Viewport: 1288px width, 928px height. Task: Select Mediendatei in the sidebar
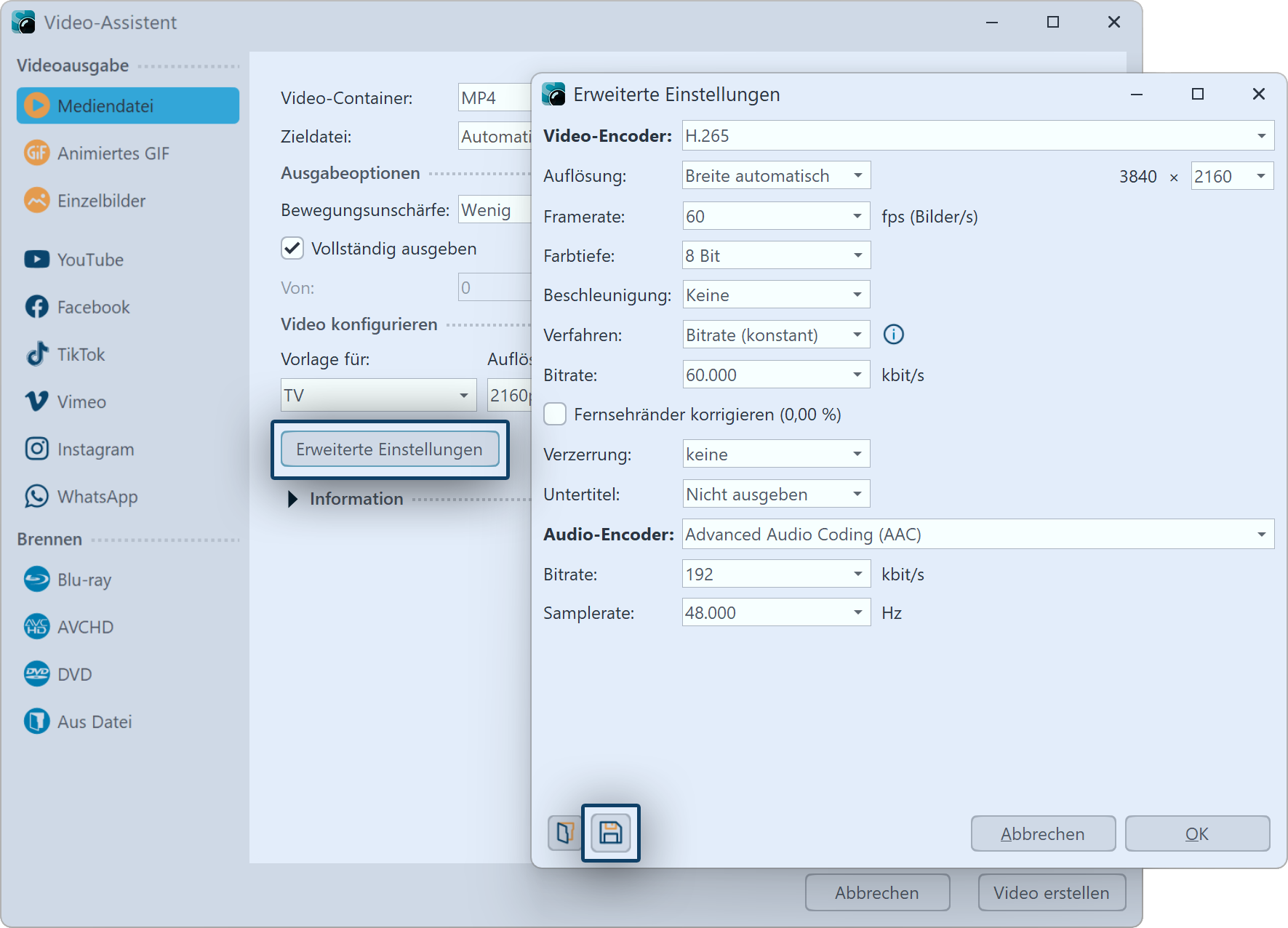click(128, 106)
